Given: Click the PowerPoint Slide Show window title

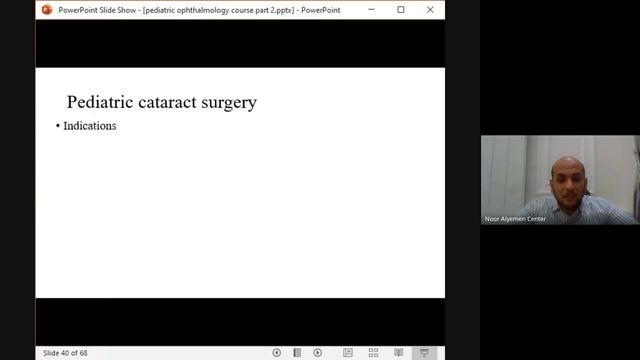Looking at the screenshot, I should pos(199,10).
